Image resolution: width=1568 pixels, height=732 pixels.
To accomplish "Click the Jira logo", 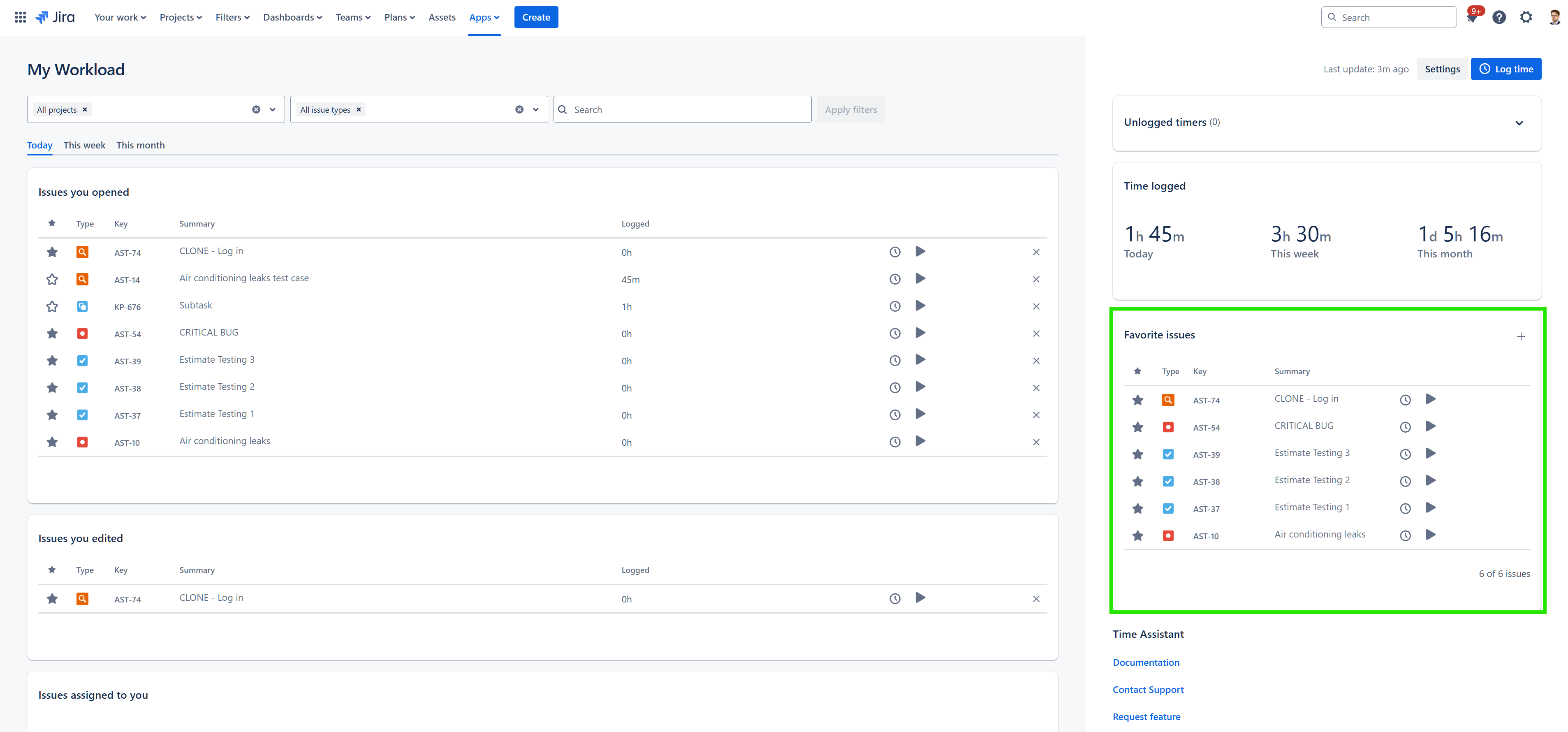I will point(56,17).
